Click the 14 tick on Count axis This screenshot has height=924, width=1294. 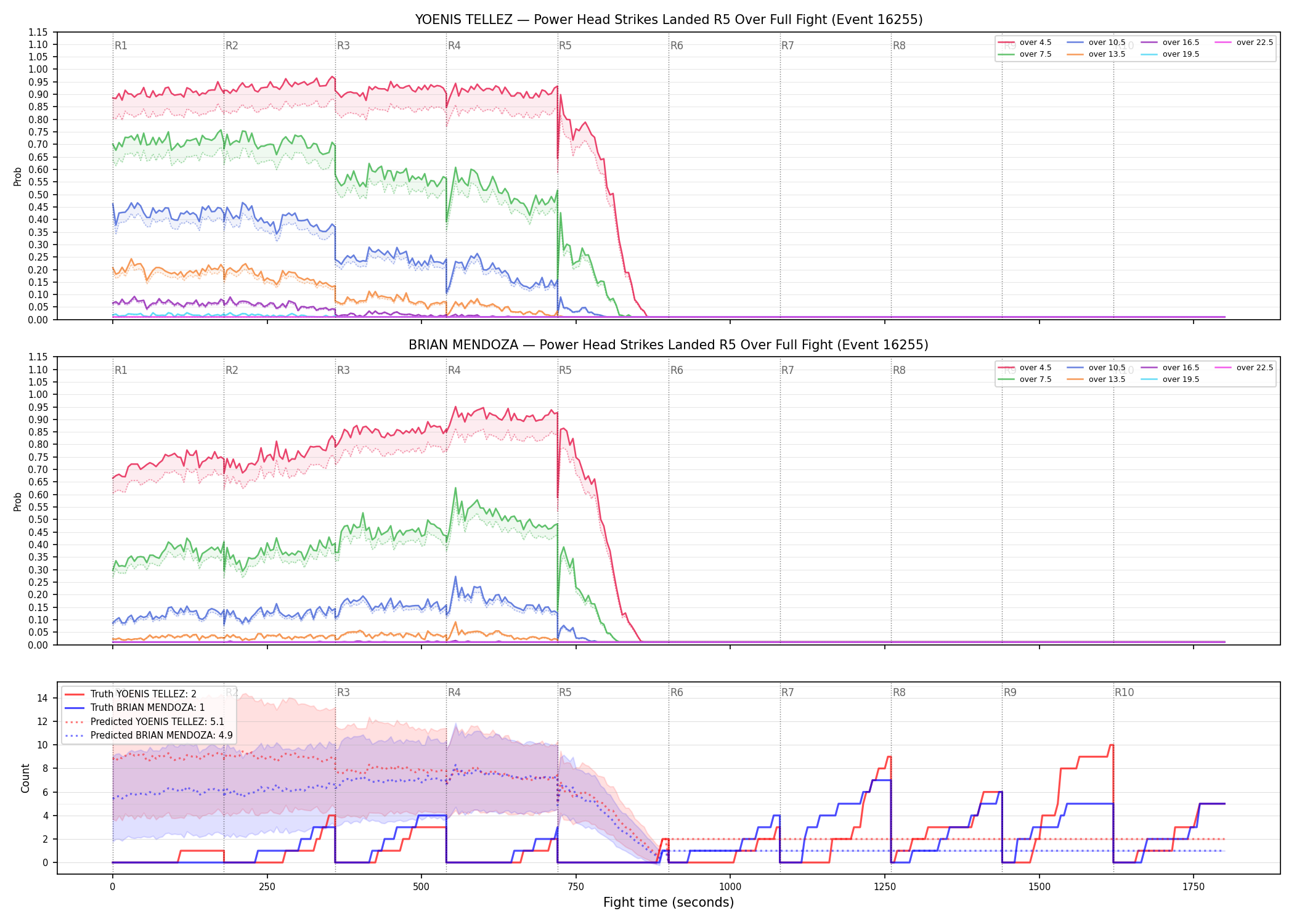pos(42,698)
